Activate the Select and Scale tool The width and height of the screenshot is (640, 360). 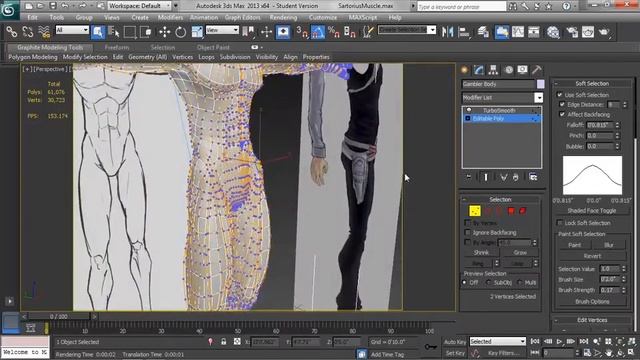(197, 32)
